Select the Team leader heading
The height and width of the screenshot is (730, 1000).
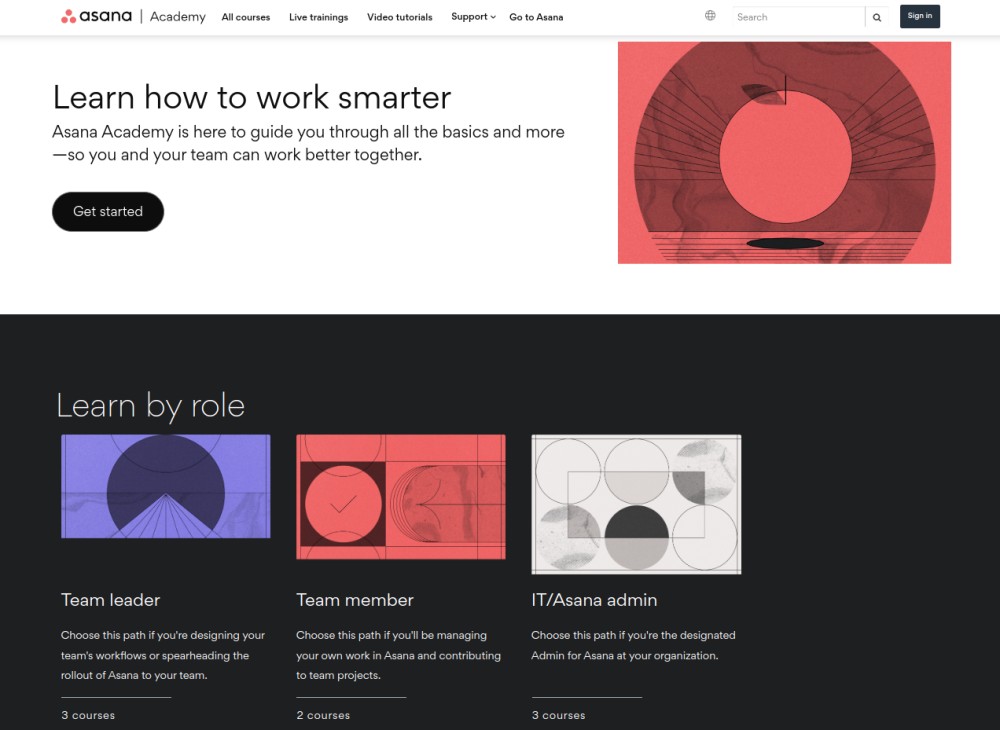pyautogui.click(x=110, y=600)
